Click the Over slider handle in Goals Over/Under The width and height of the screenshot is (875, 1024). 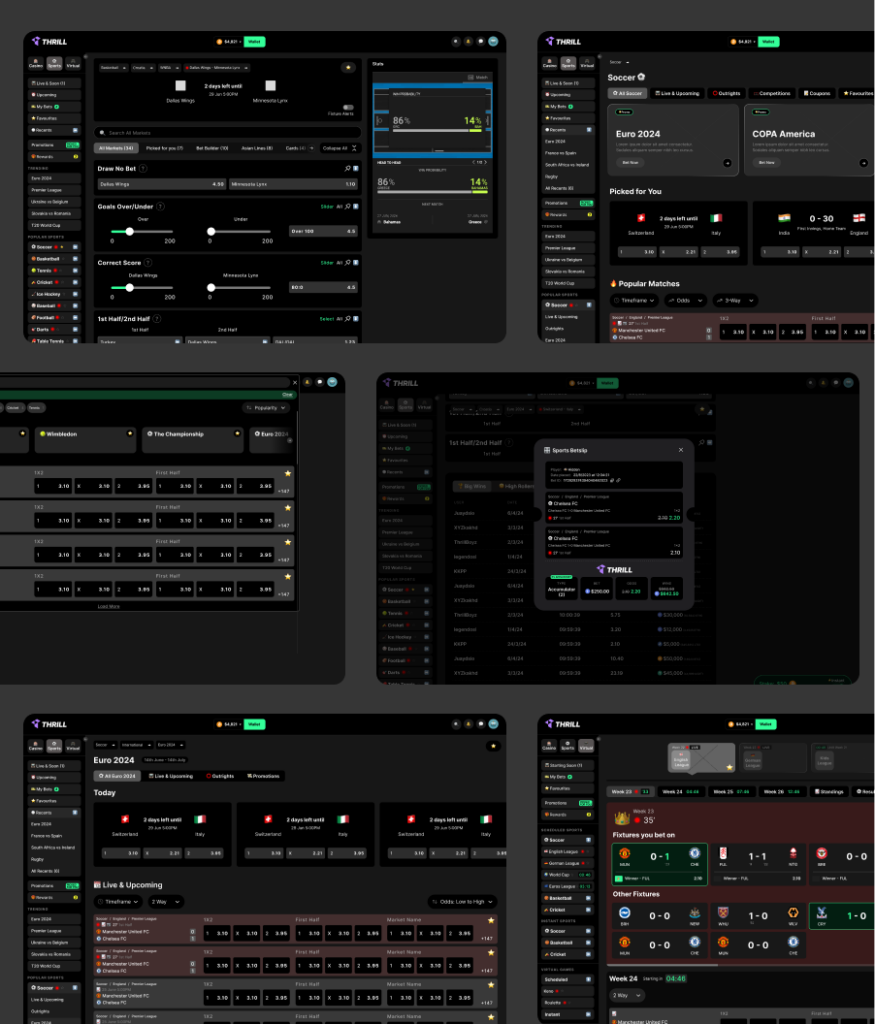[129, 231]
